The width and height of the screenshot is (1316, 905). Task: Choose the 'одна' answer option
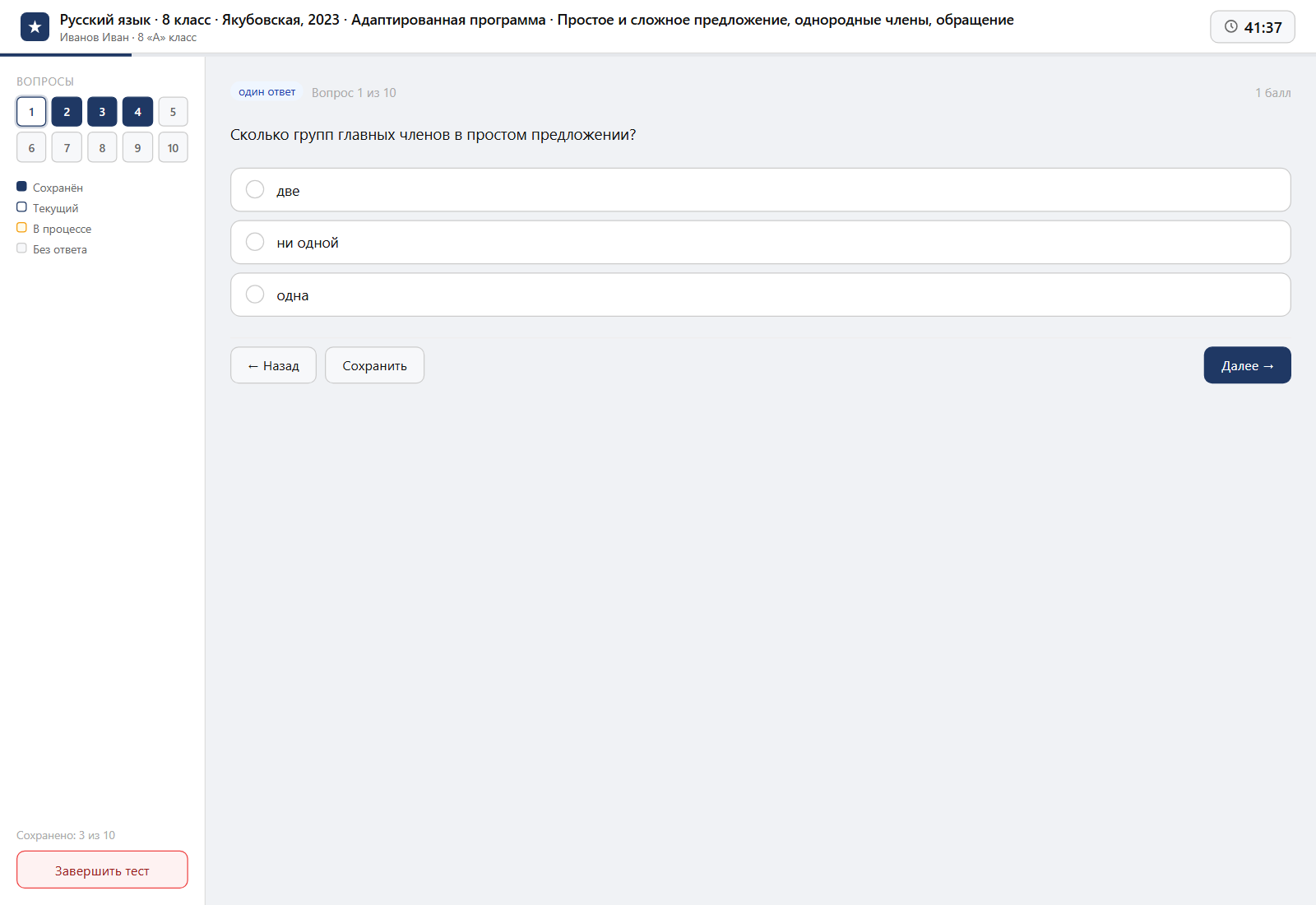click(x=760, y=295)
